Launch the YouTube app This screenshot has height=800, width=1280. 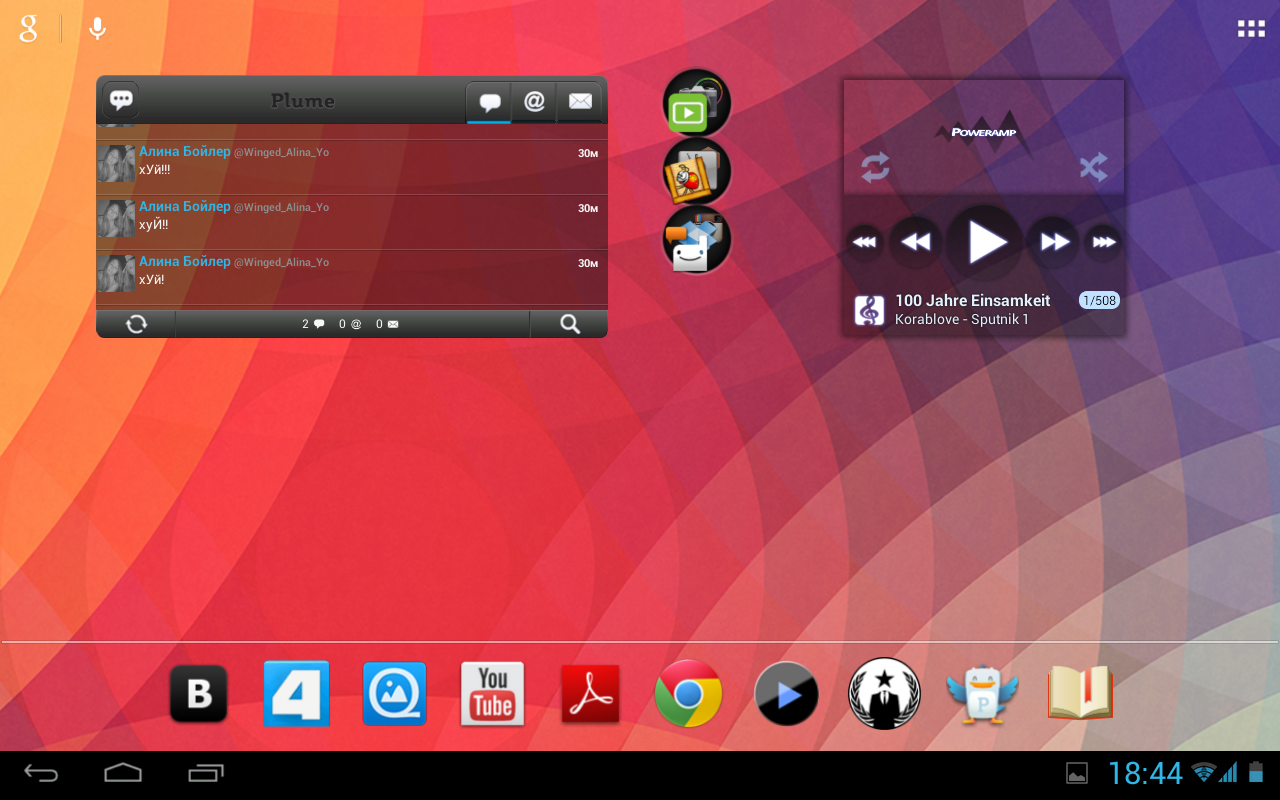point(492,693)
